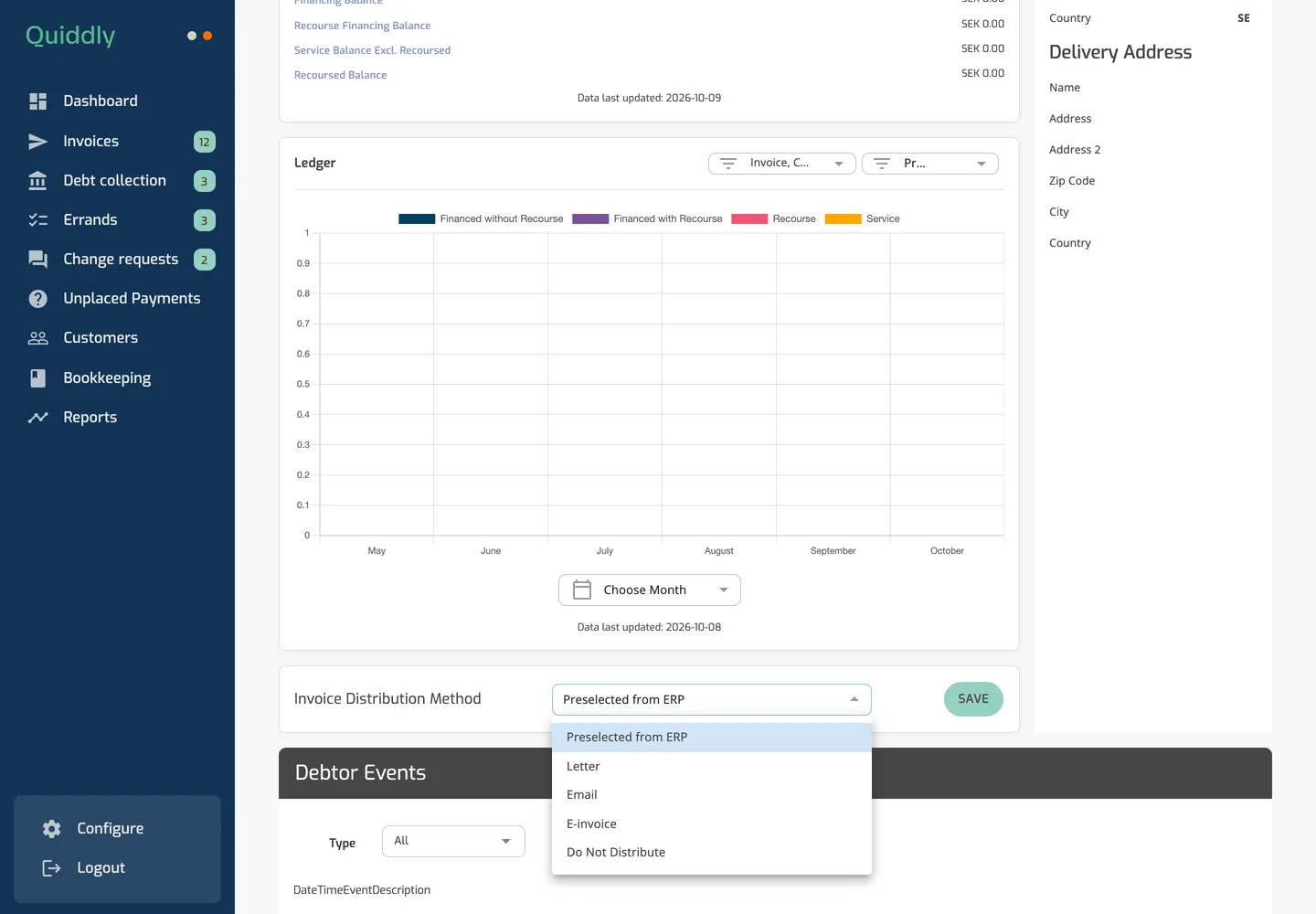Screen dimensions: 1316x914
Task: Toggle the Service legend series
Action: click(x=862, y=219)
